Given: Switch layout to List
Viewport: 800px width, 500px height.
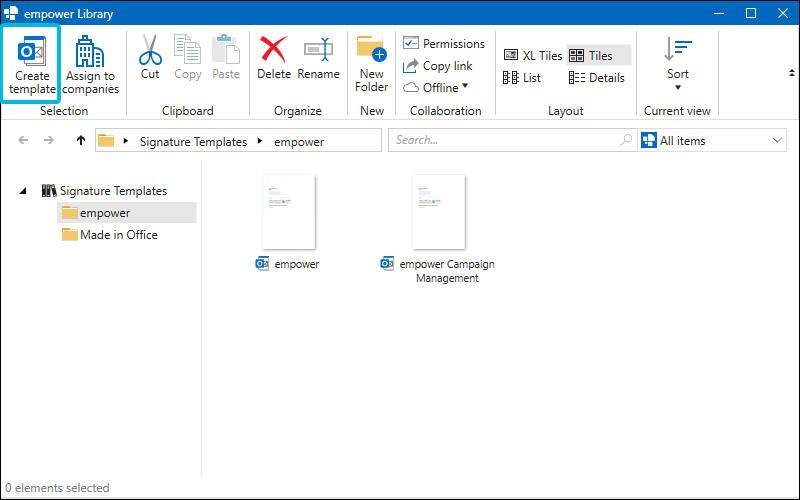Looking at the screenshot, I should click(x=521, y=78).
